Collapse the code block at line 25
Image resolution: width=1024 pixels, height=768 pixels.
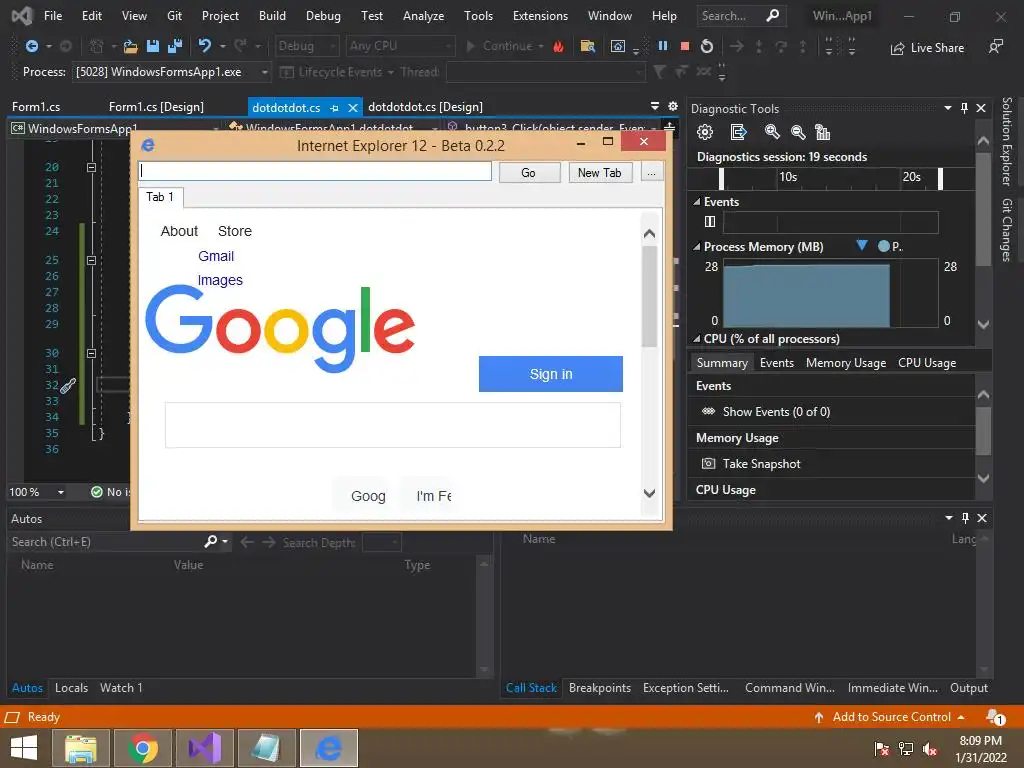[x=91, y=260]
